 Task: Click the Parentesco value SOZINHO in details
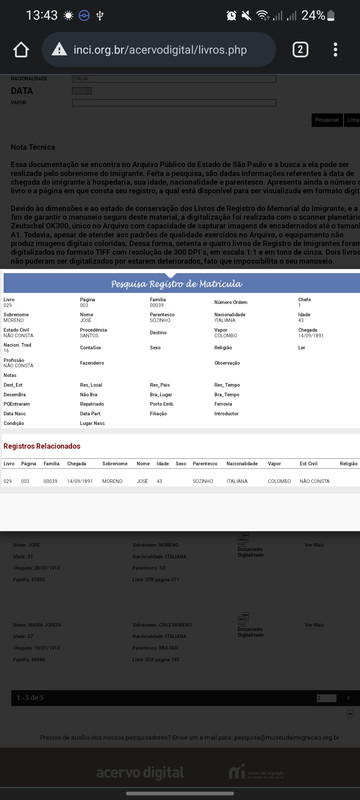point(160,320)
